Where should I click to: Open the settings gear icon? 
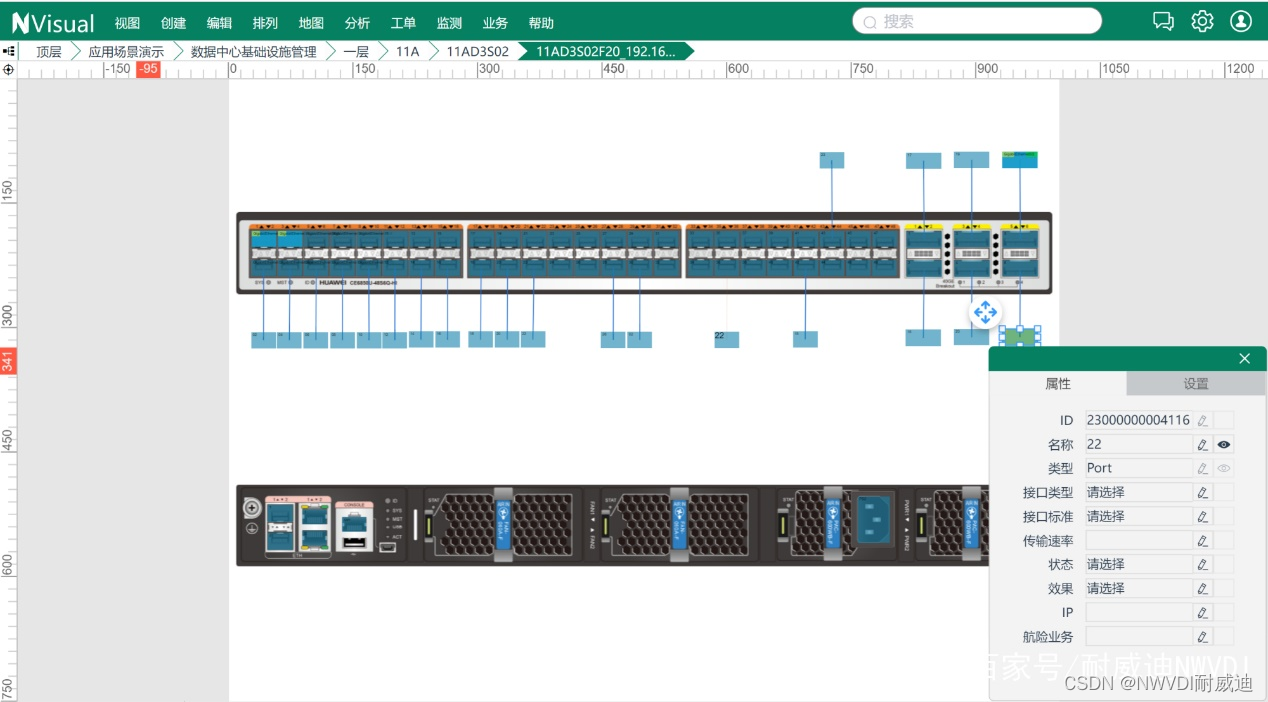point(1202,21)
